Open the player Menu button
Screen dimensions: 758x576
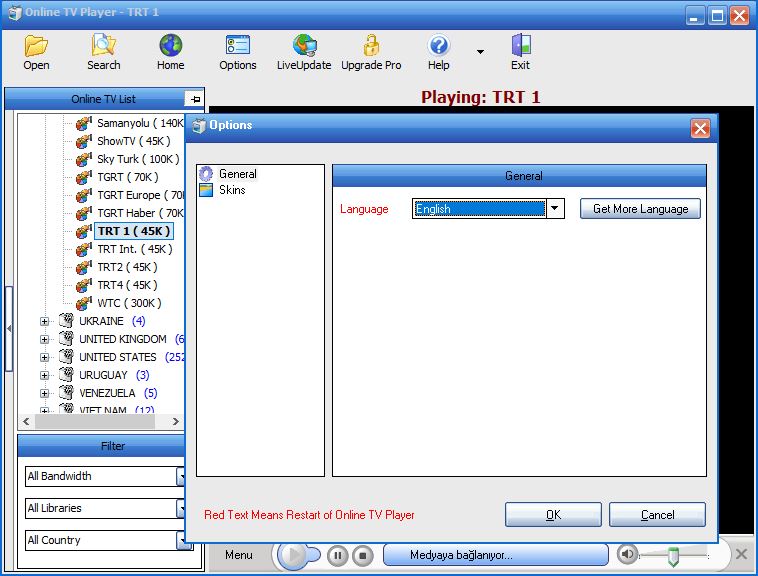click(239, 555)
